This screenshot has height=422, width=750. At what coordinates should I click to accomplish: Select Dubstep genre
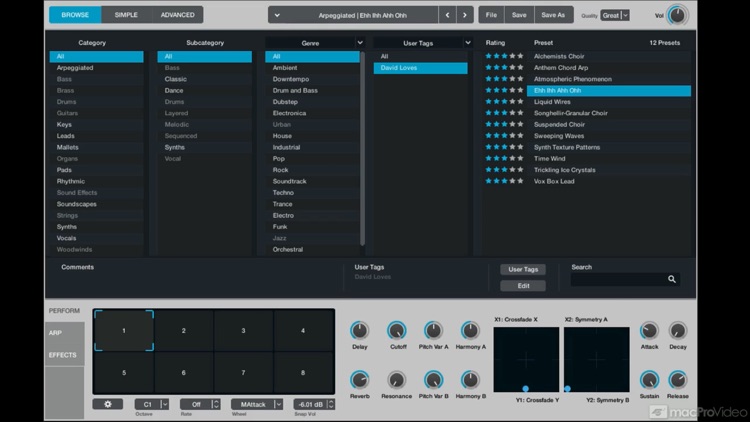[x=312, y=102]
